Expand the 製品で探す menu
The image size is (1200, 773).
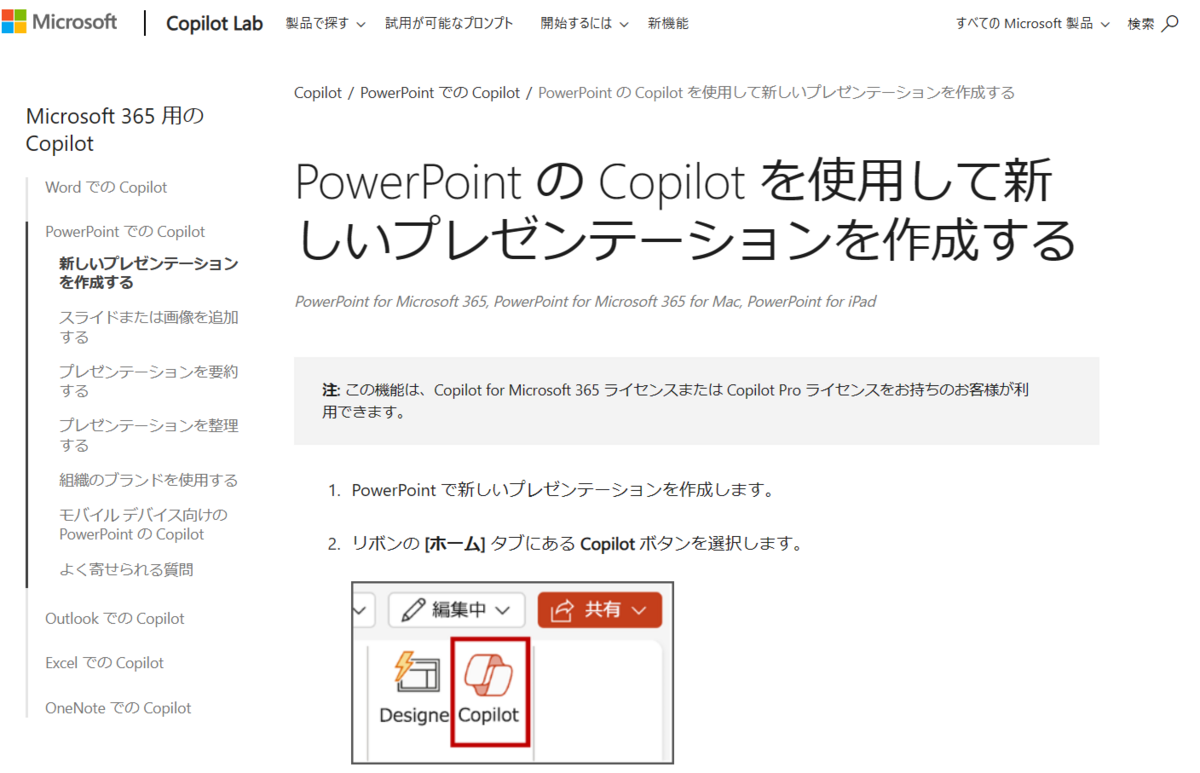tap(325, 23)
